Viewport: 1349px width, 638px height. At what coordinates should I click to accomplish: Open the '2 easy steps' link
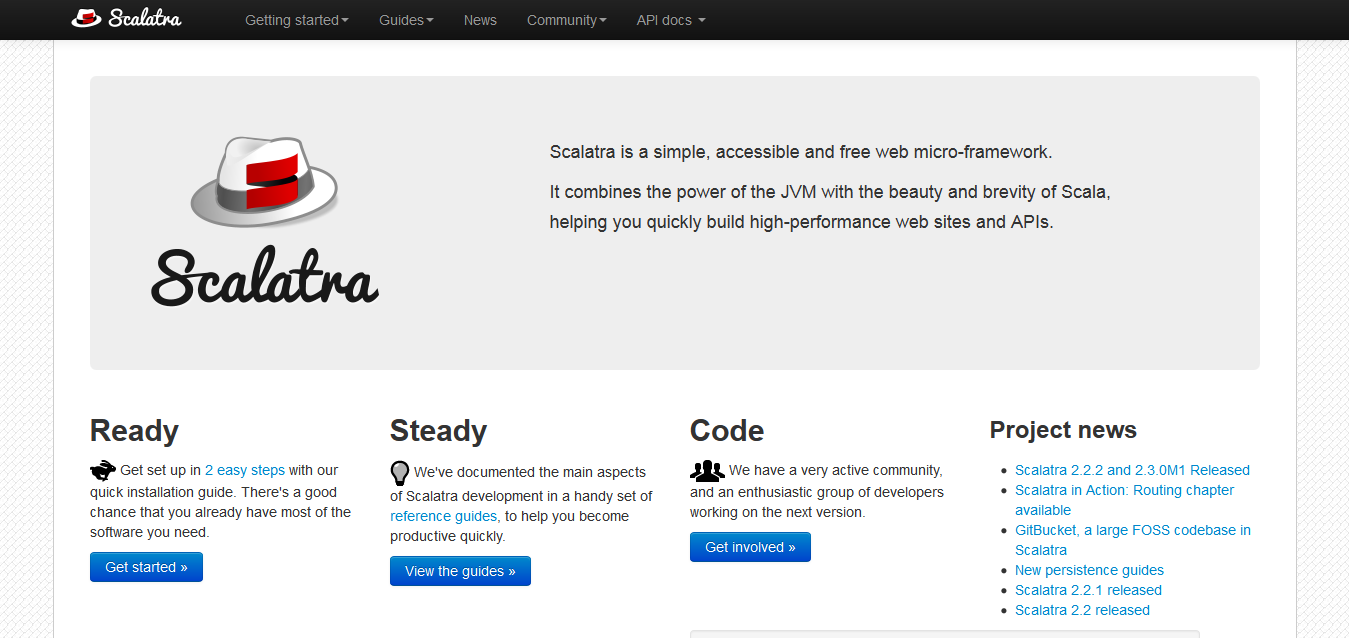(245, 470)
